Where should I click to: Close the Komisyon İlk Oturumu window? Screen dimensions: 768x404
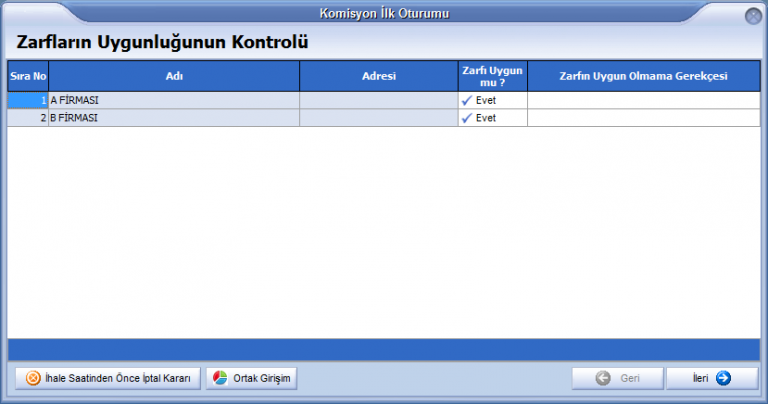[x=753, y=16]
